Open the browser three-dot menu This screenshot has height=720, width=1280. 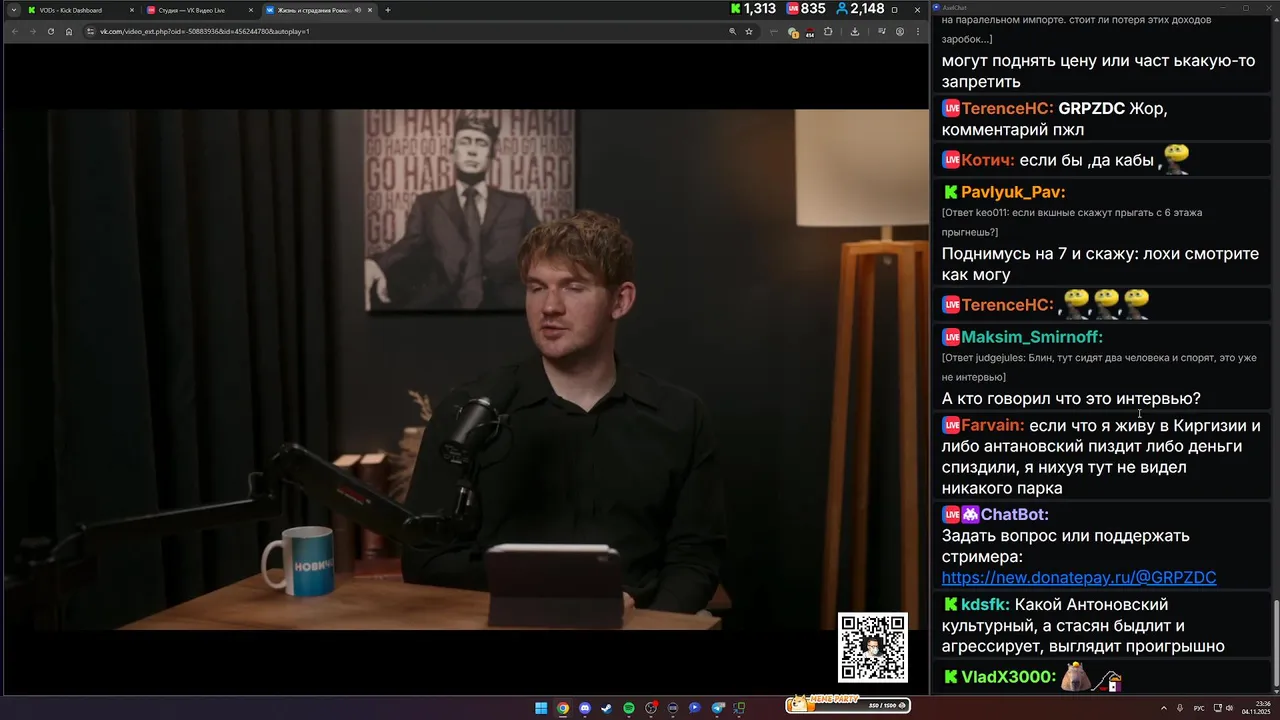(x=918, y=31)
